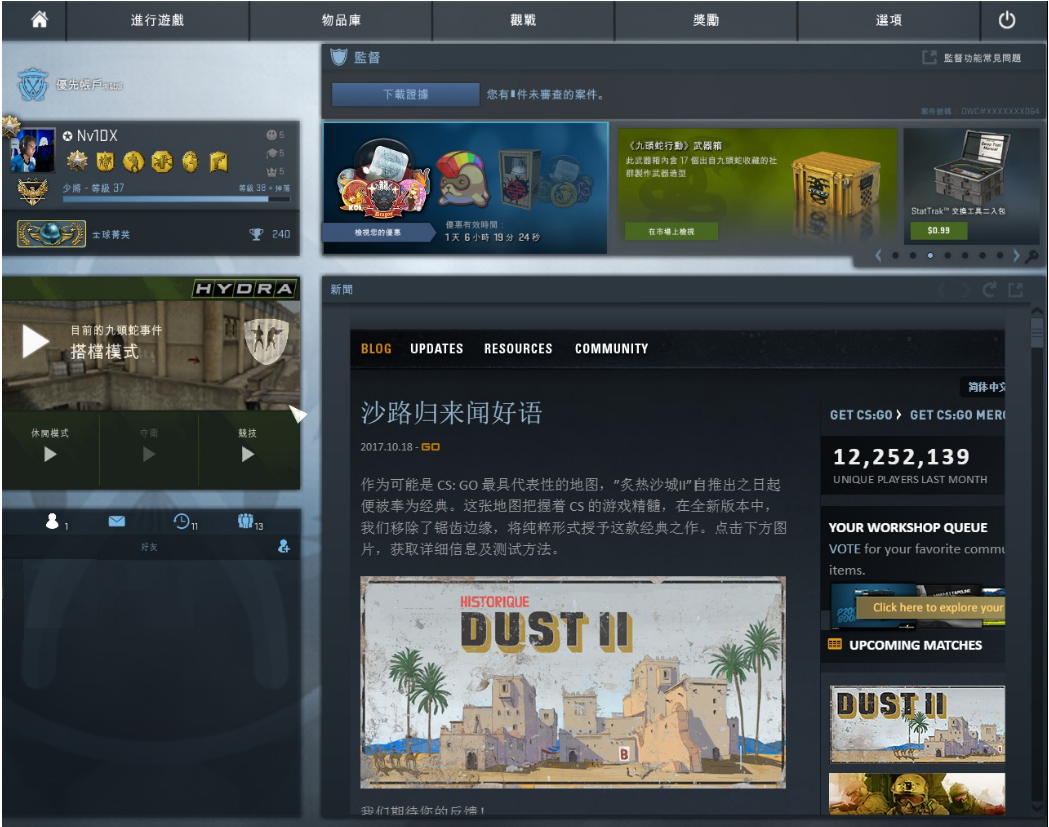Show the online friends list icon
1049x827 pixels.
coord(52,521)
